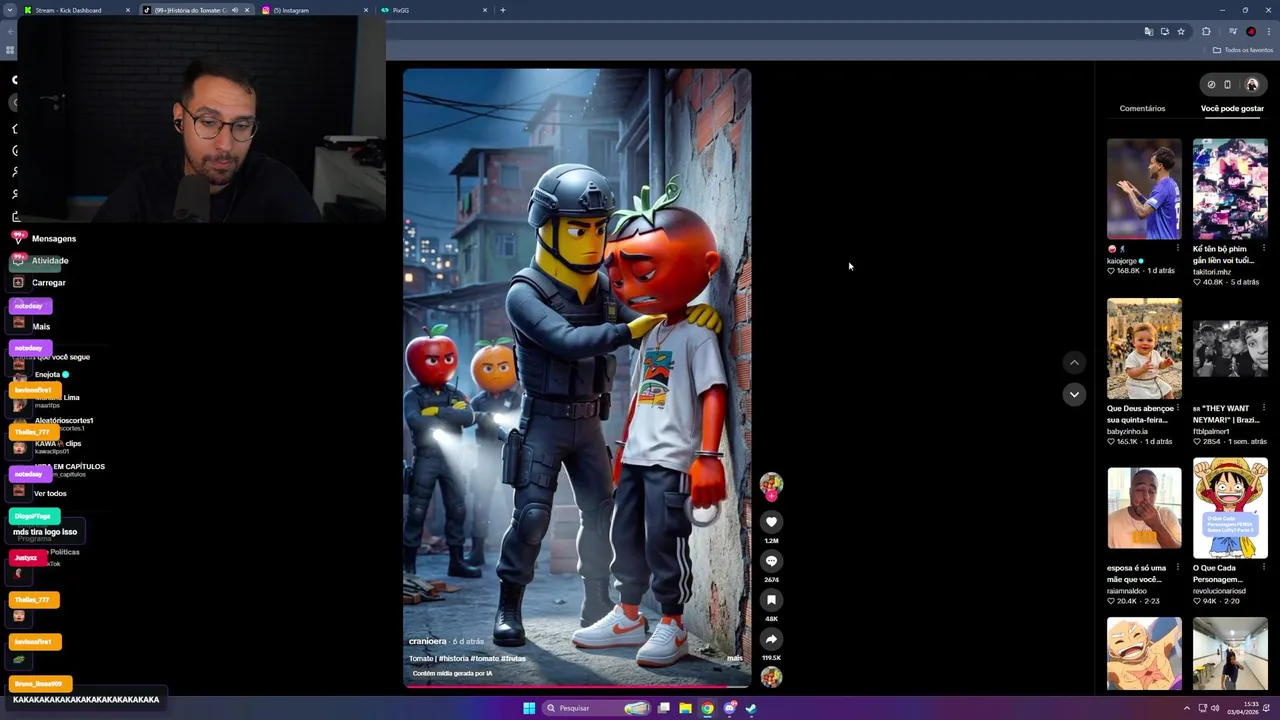Open Chrome translate page icon
Screen dimensions: 1280x720
(x=1148, y=31)
